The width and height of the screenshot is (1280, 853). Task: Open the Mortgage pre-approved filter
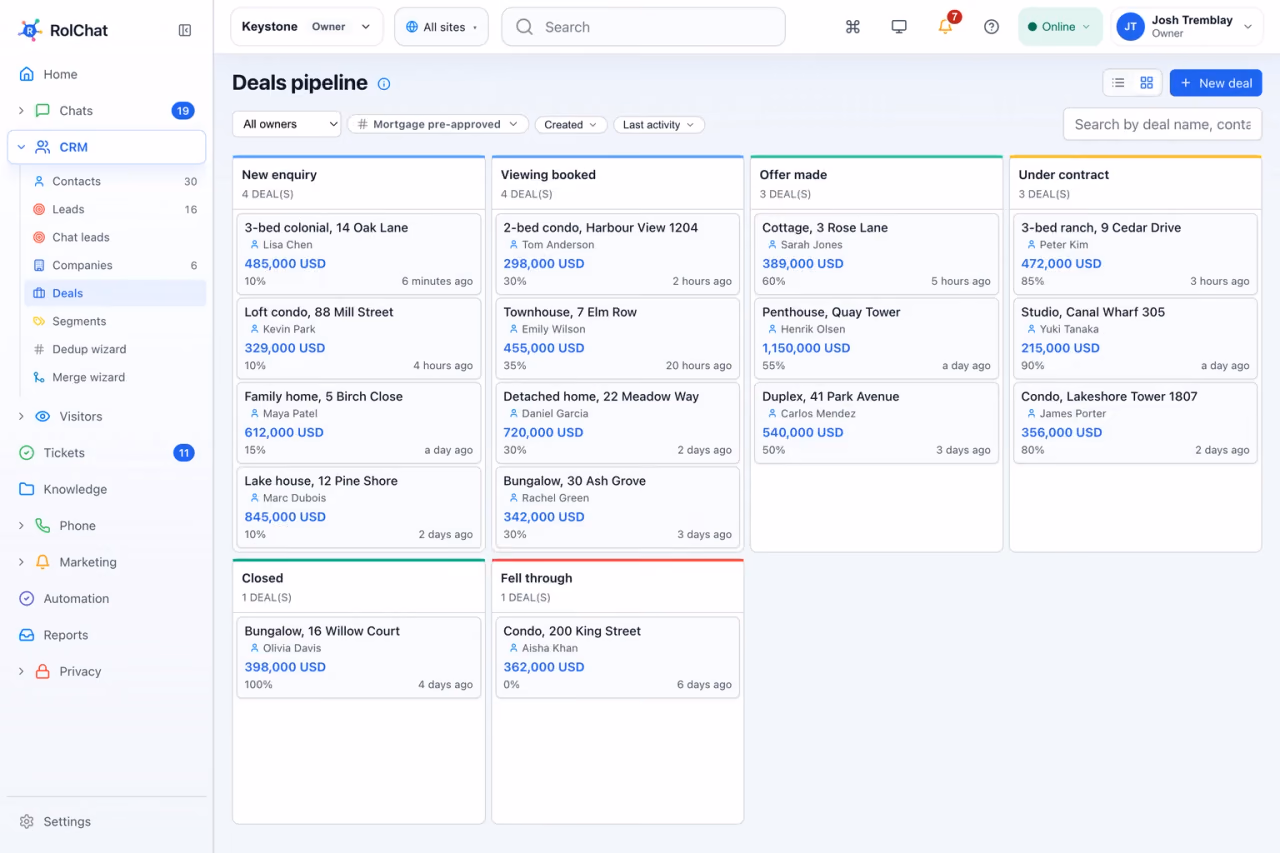point(438,124)
